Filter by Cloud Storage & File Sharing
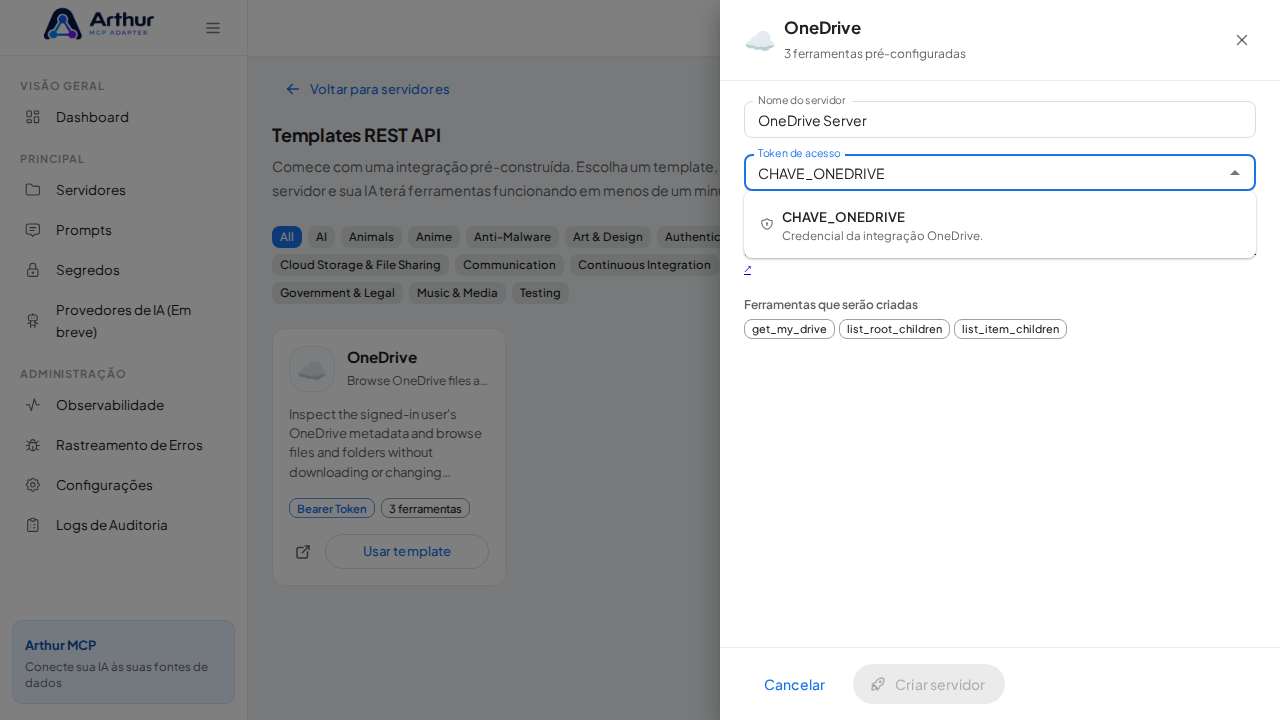Screen dimensions: 1280x720 click(360, 265)
